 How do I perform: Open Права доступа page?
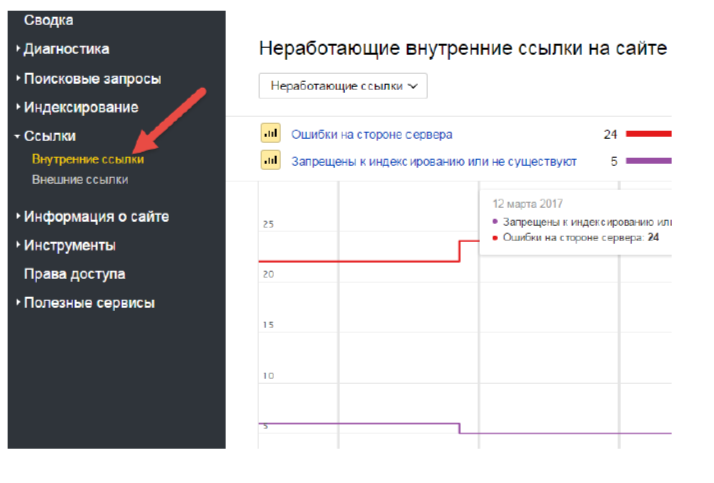coord(75,274)
